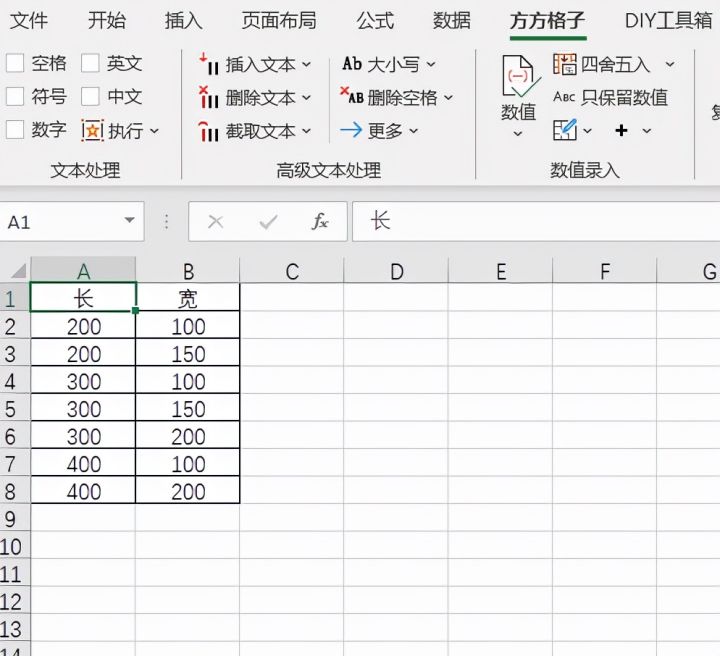Click the Numeric value (数值) document icon
The height and width of the screenshot is (656, 720).
[519, 77]
